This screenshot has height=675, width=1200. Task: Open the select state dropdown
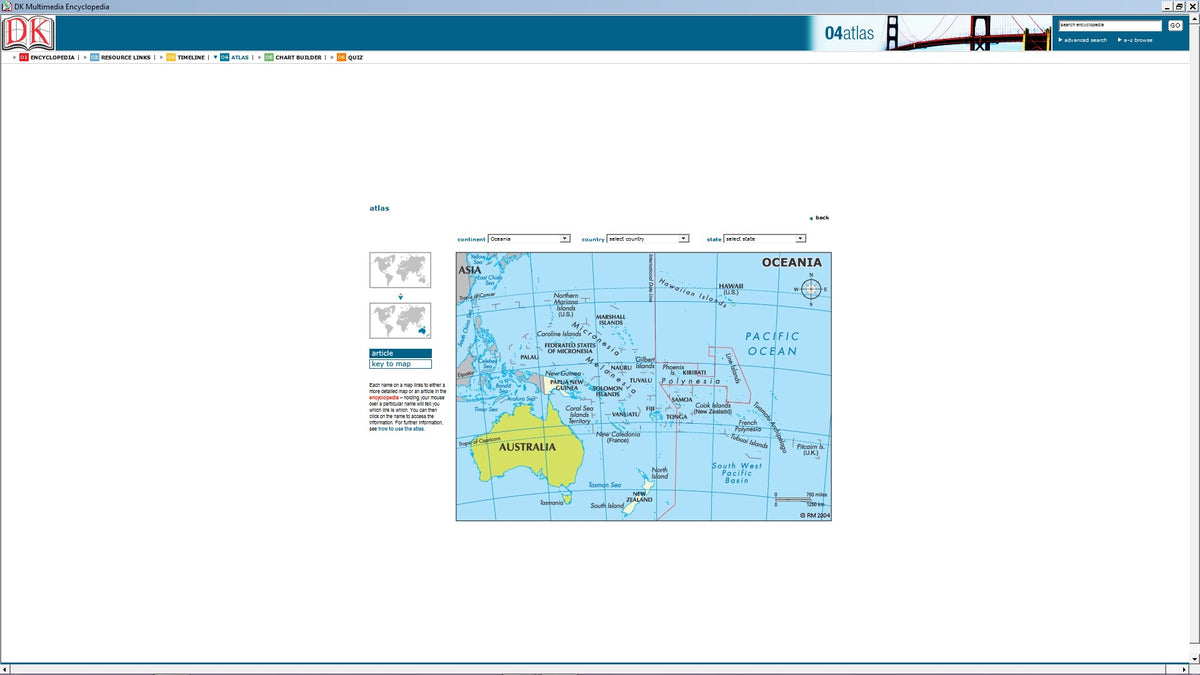[x=799, y=238]
